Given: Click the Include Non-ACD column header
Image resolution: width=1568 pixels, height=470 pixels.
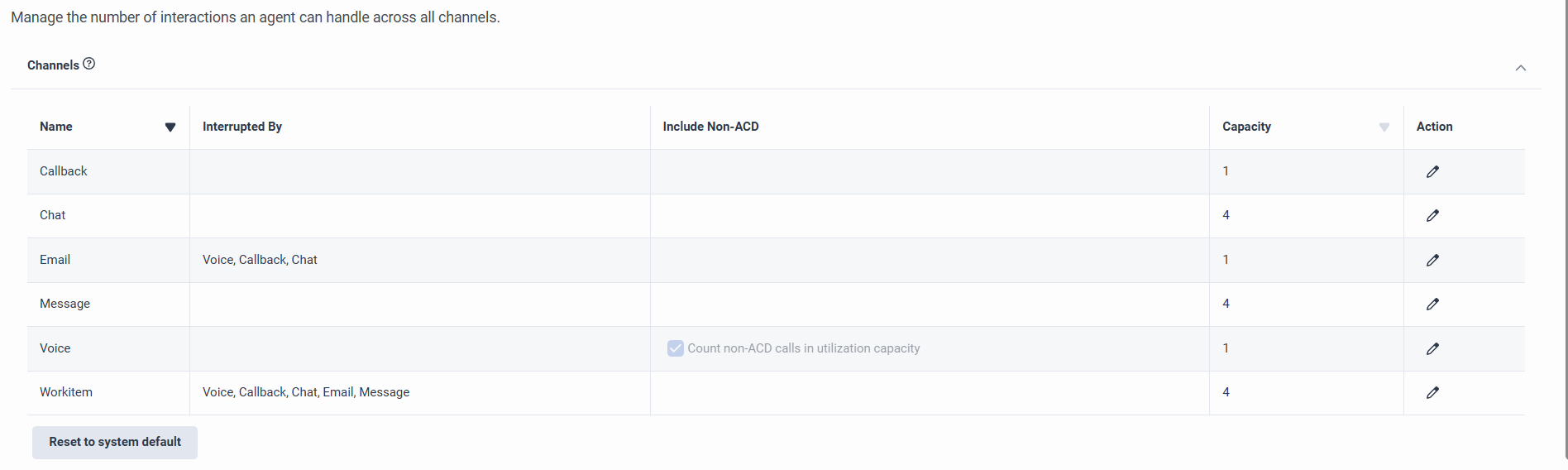Looking at the screenshot, I should (x=710, y=127).
